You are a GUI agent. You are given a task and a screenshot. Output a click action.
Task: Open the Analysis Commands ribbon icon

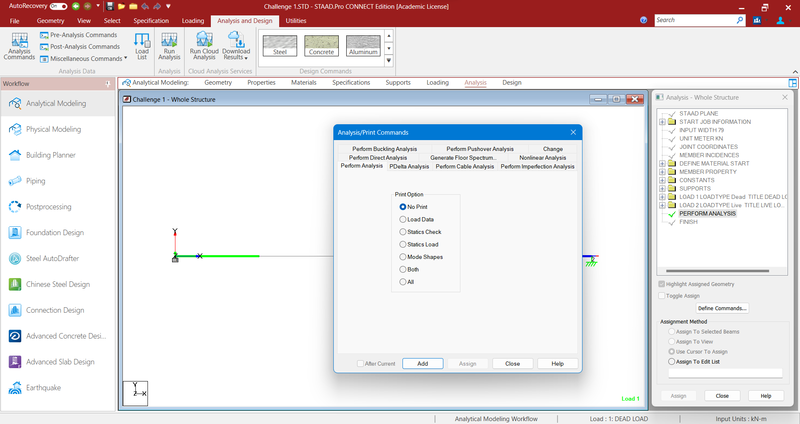18,45
